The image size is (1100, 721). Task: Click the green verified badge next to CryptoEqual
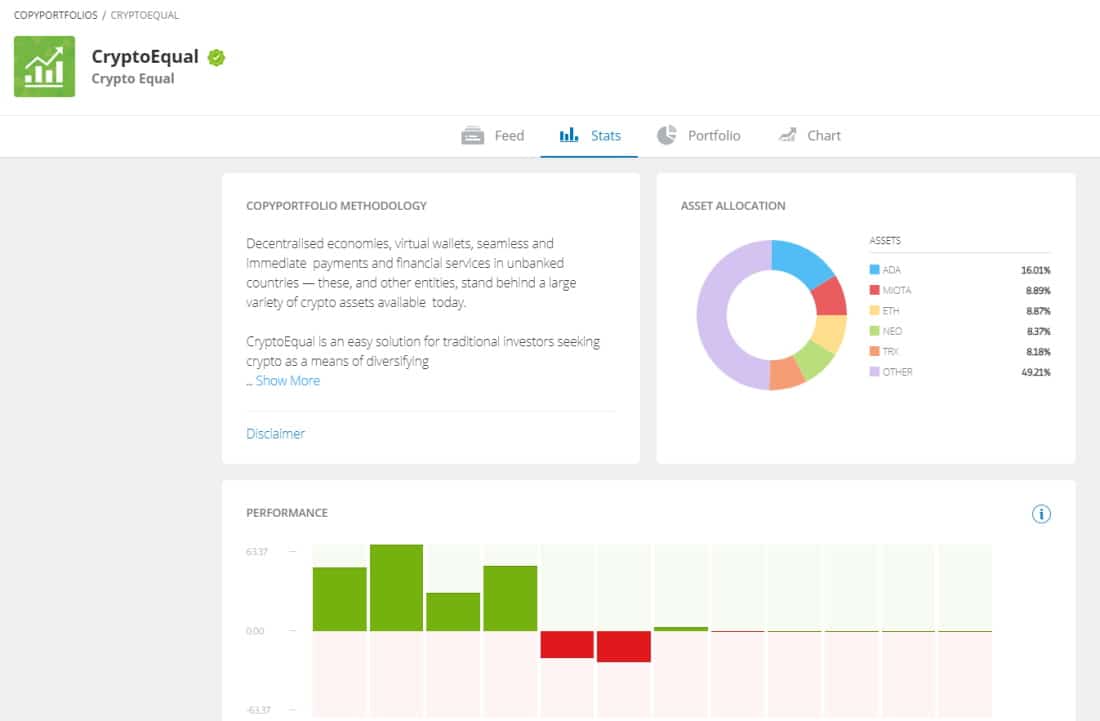point(217,58)
